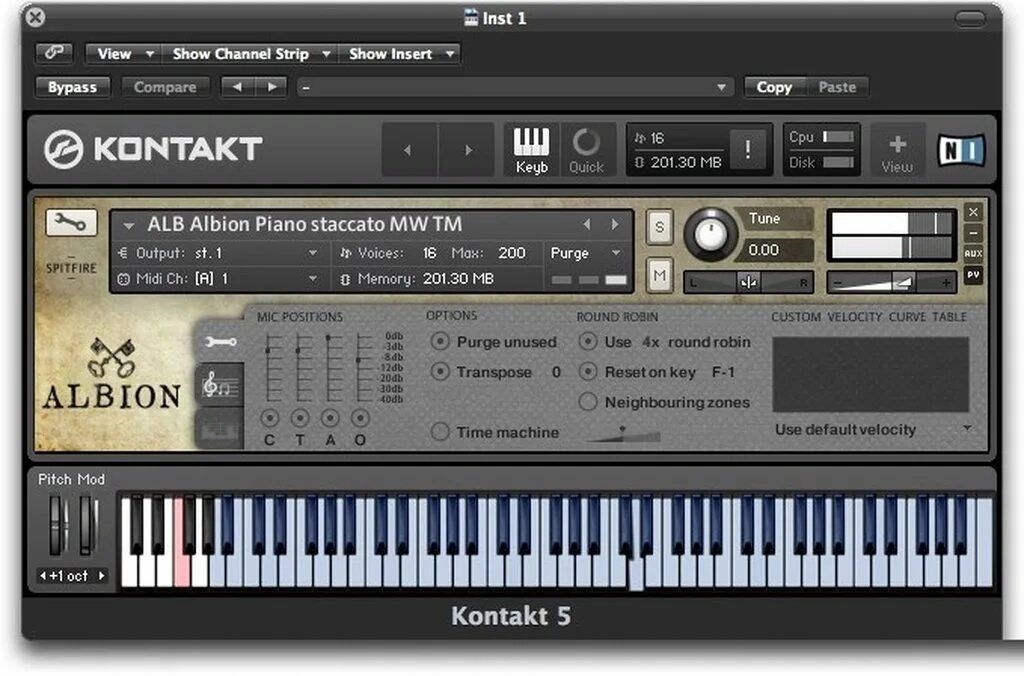Open Show Insert dropdown

coord(400,54)
